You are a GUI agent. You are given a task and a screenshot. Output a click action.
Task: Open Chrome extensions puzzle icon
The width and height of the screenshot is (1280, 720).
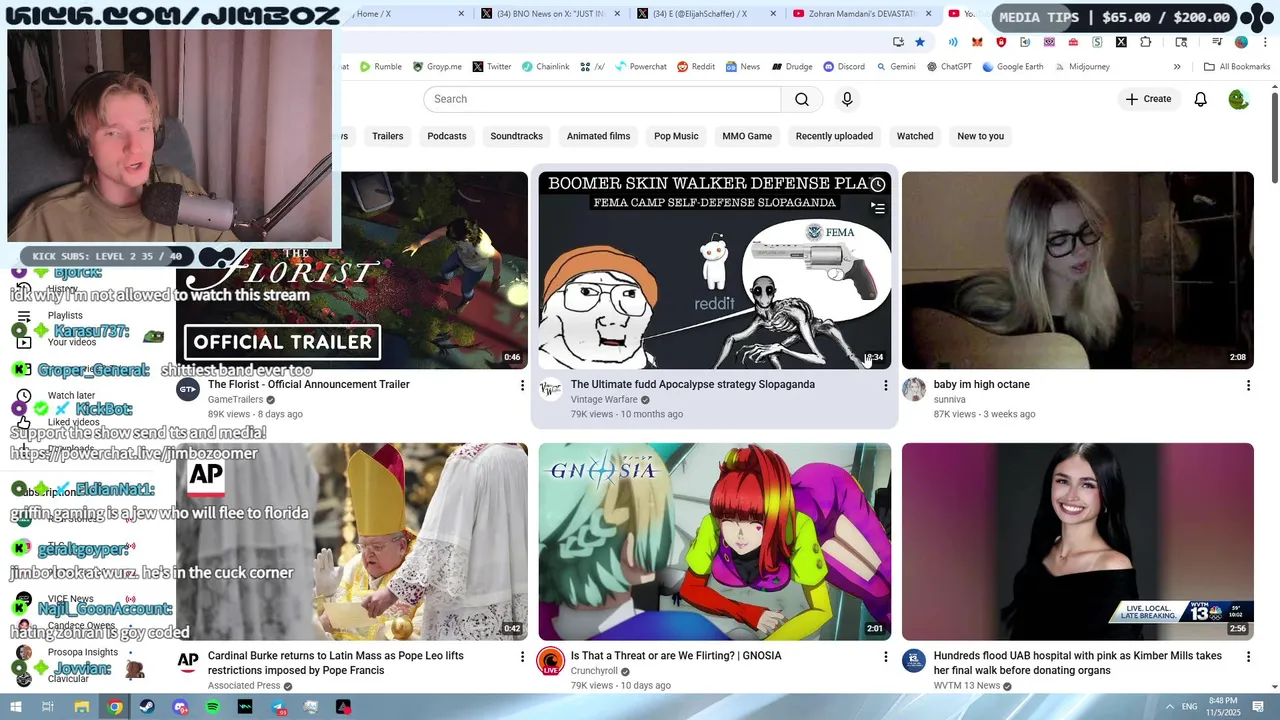[1145, 42]
